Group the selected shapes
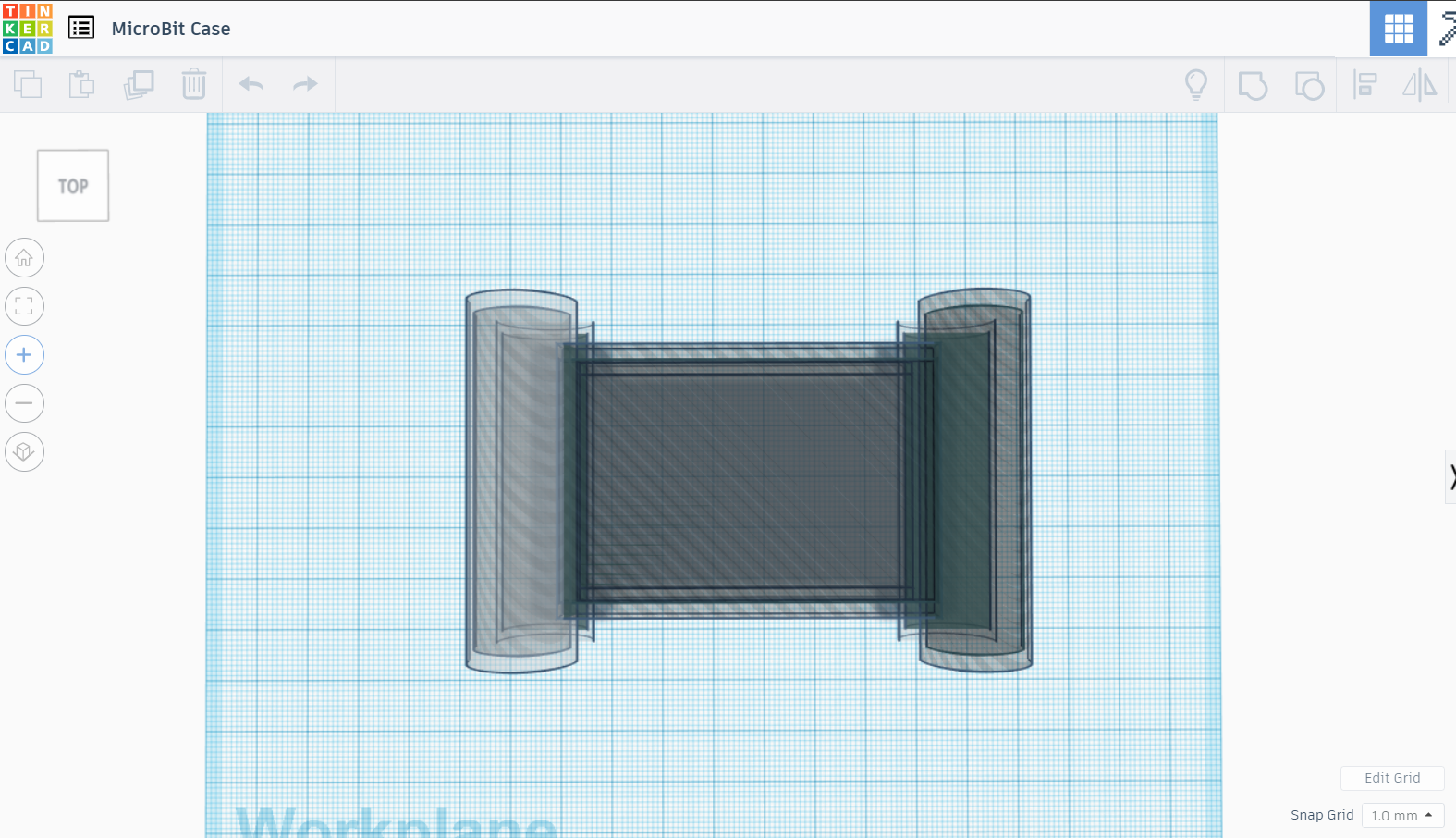1456x838 pixels. click(1253, 85)
